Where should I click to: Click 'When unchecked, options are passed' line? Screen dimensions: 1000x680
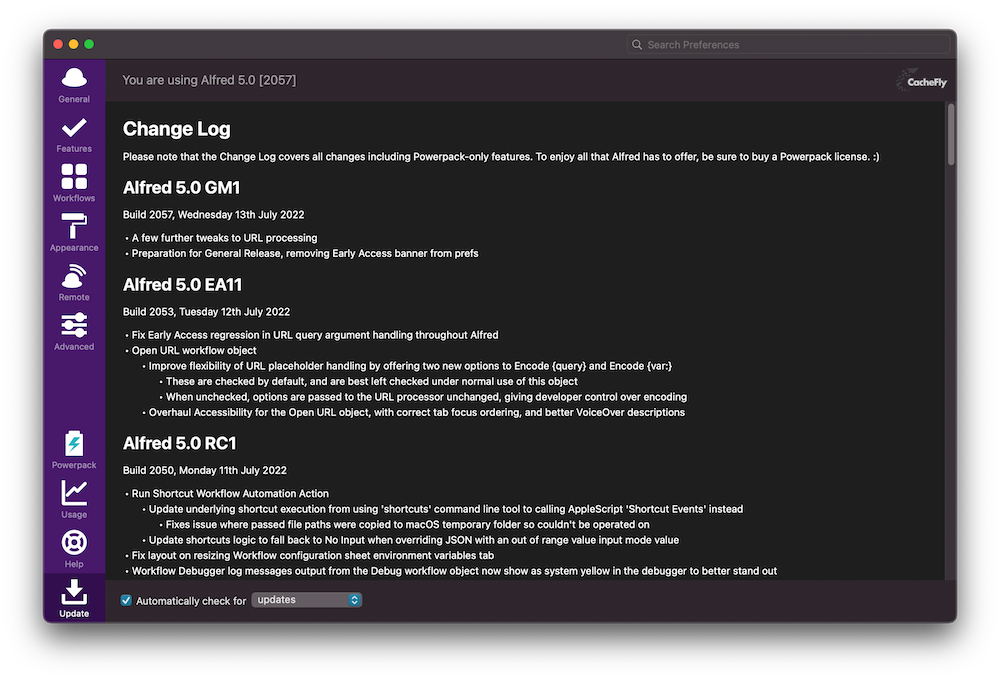[426, 397]
